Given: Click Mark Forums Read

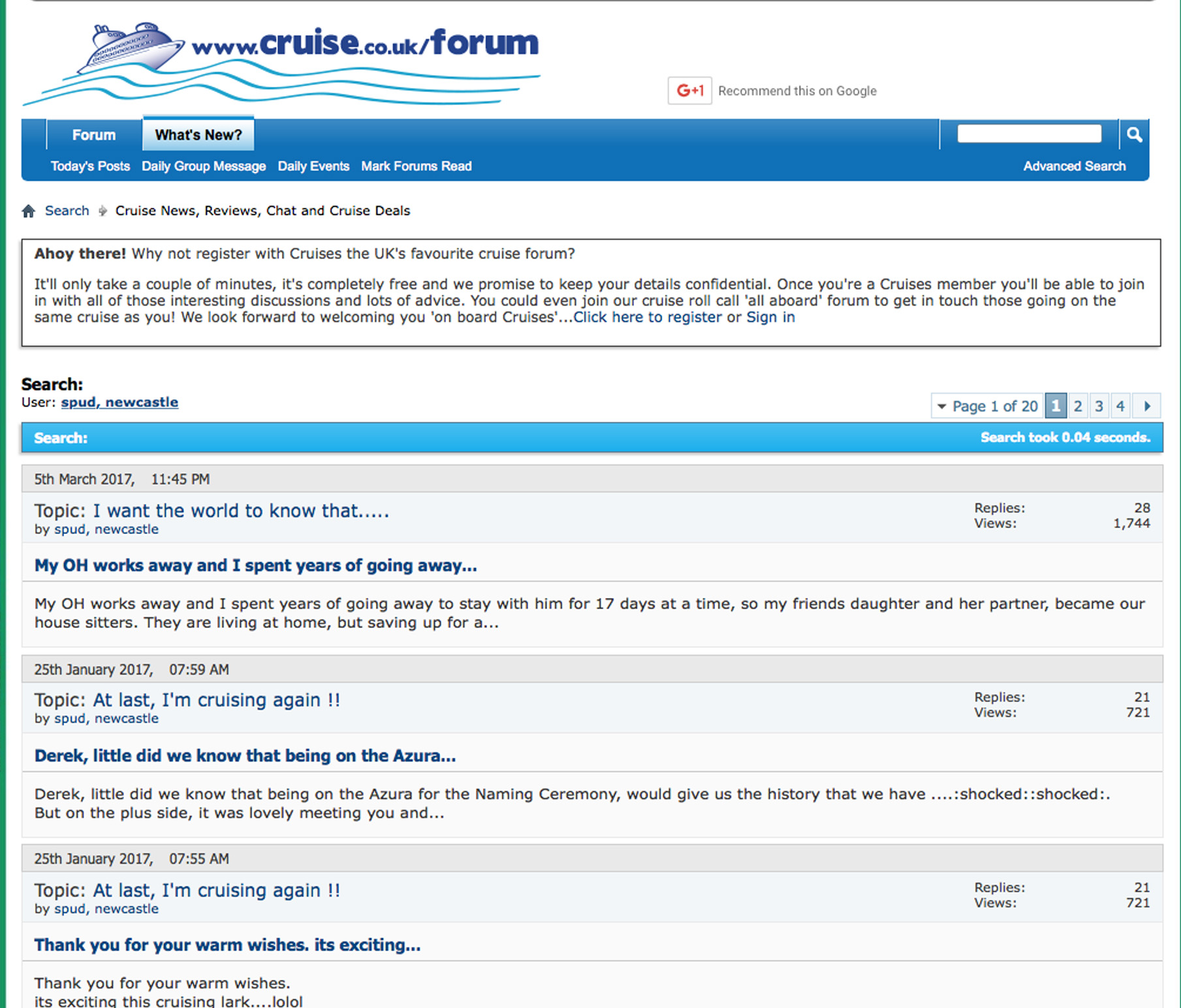Looking at the screenshot, I should [416, 166].
